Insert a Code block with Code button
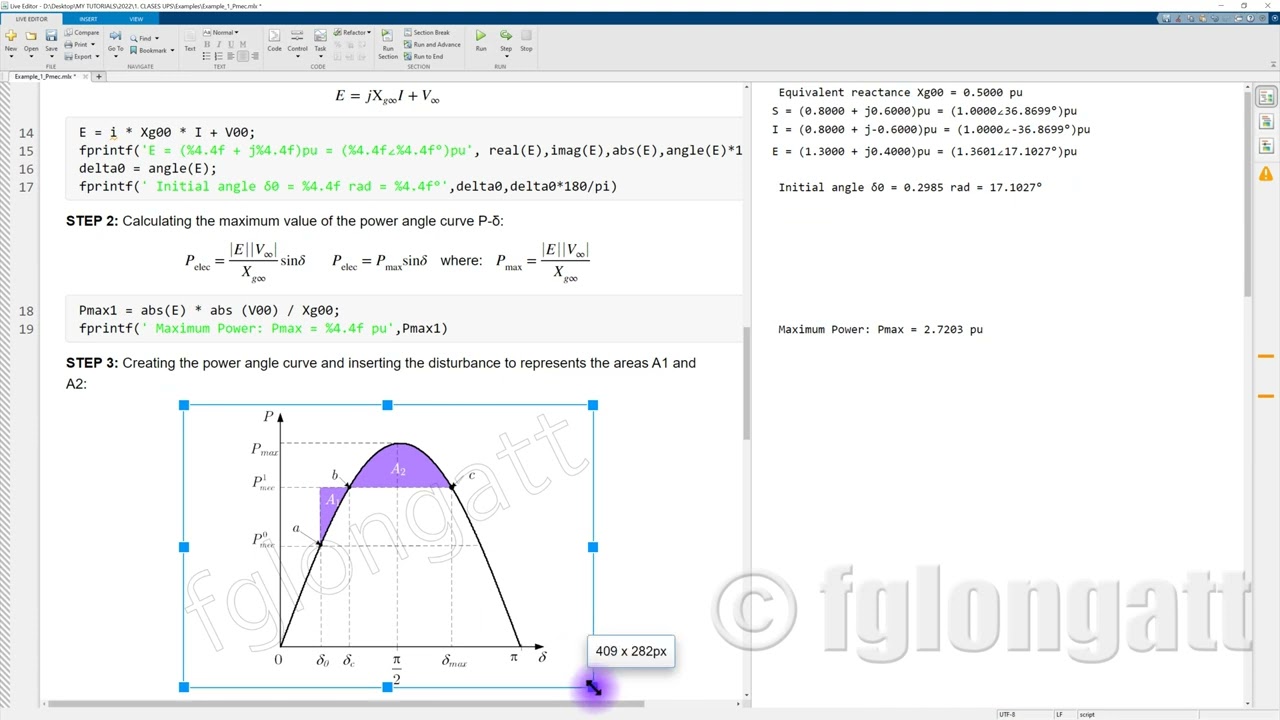 pos(274,40)
